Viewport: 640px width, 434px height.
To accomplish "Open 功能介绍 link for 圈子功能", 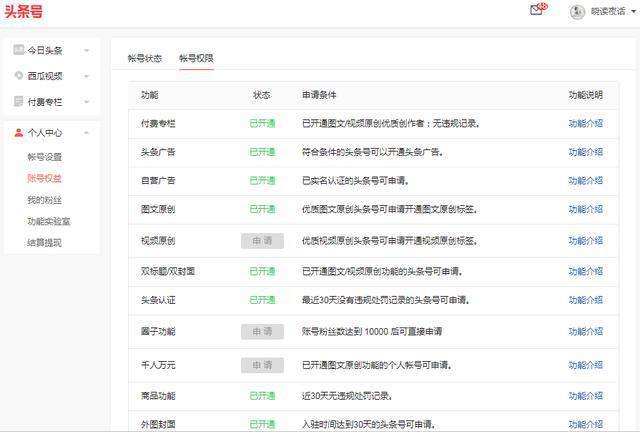I will [x=586, y=332].
